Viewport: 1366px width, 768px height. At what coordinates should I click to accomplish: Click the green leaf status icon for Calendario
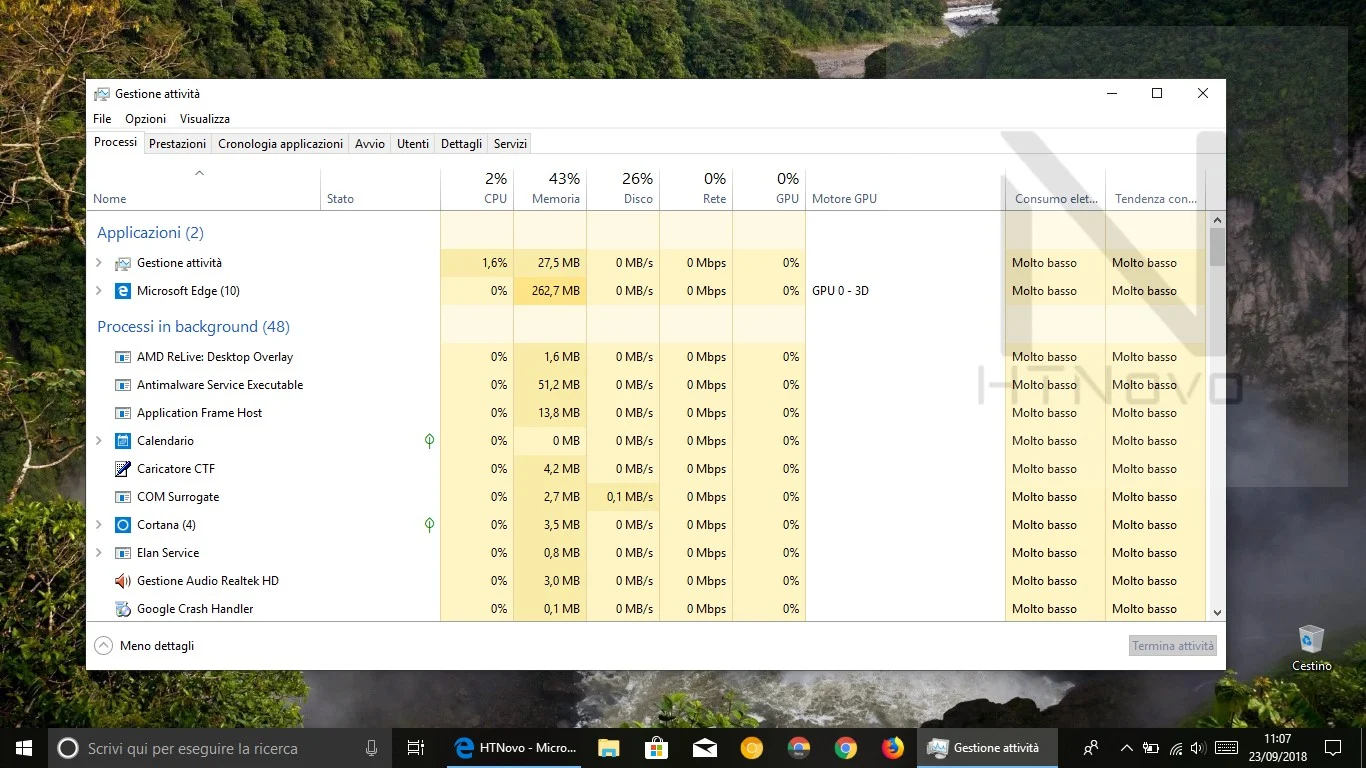tap(429, 441)
